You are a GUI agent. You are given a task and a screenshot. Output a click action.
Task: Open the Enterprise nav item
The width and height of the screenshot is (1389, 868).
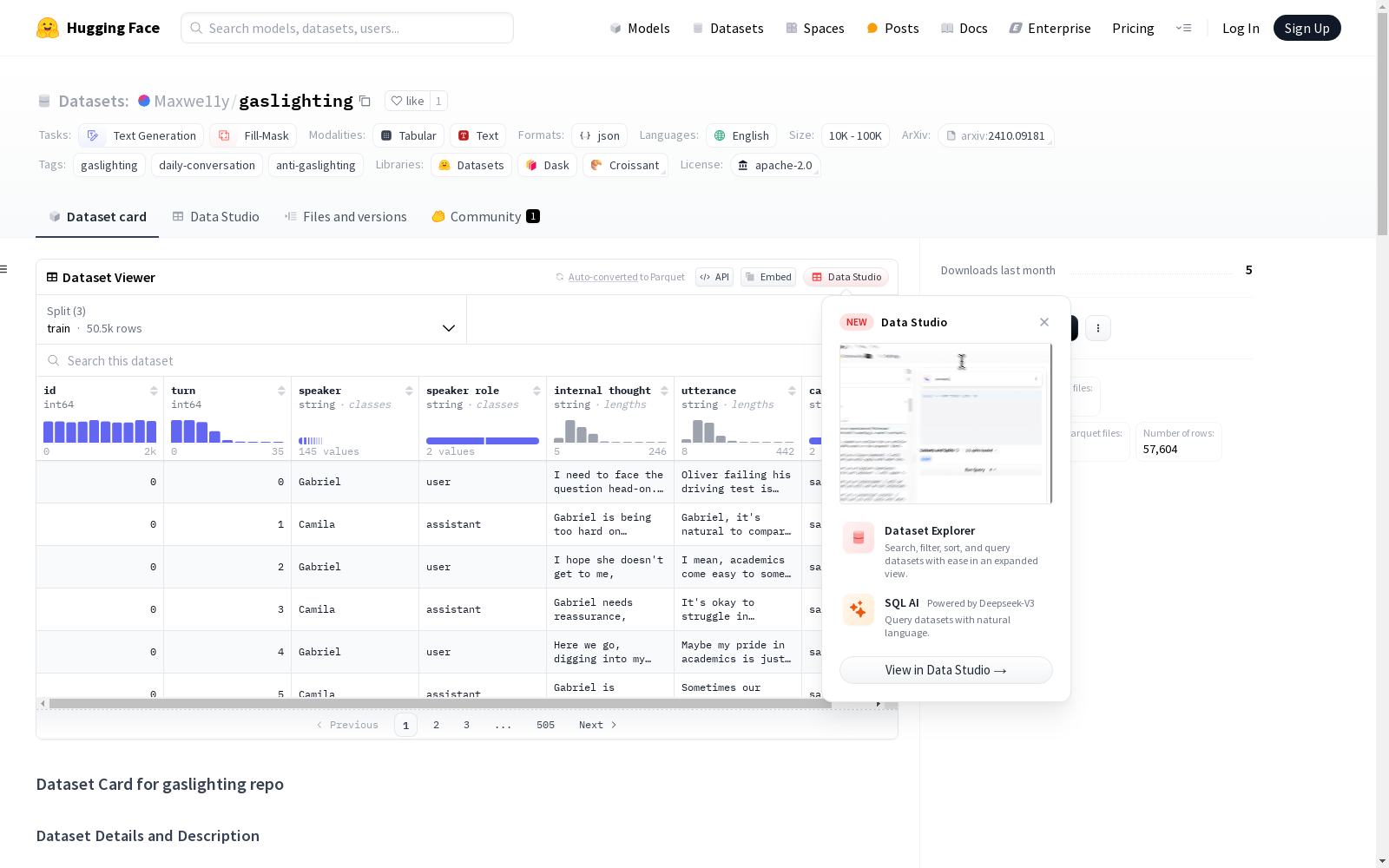point(1050,28)
